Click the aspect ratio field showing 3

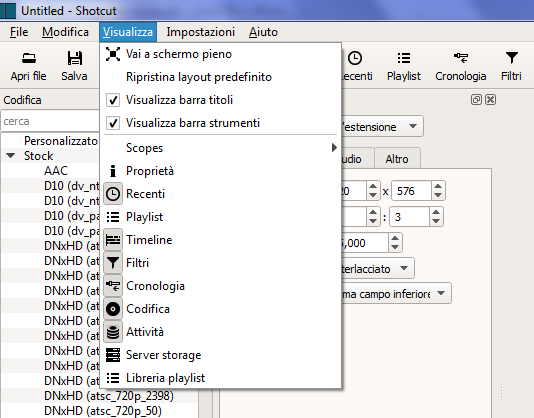click(410, 217)
